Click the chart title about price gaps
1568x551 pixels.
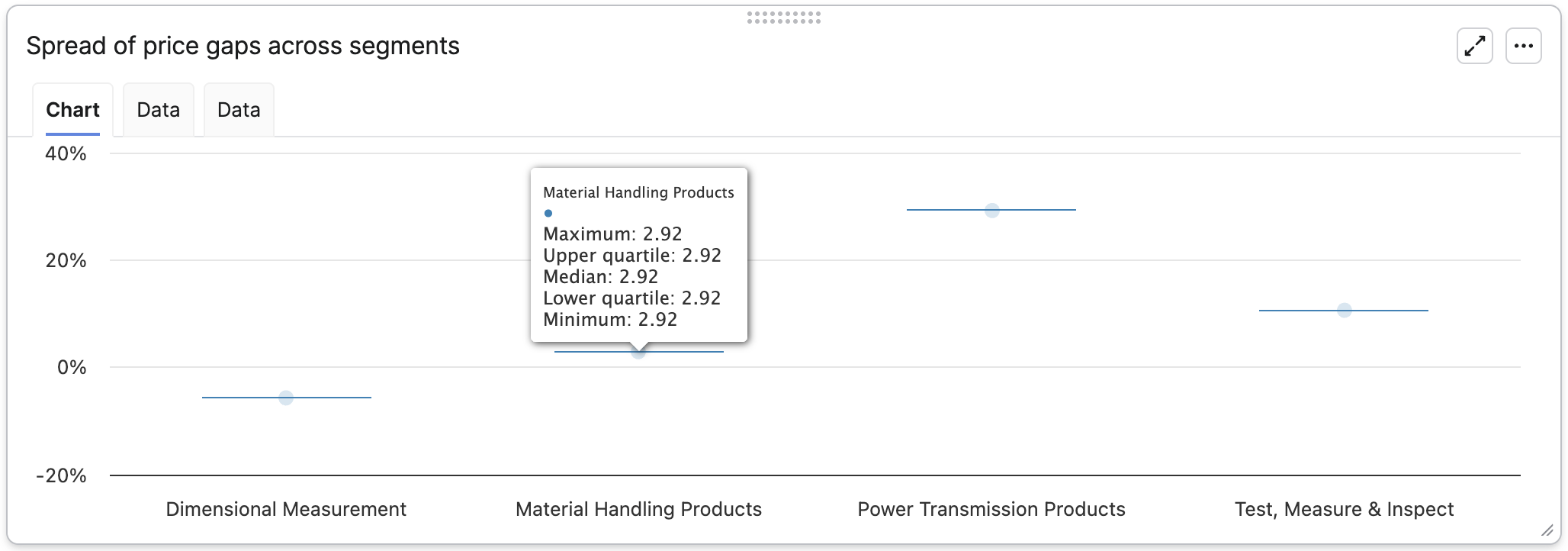(x=243, y=47)
